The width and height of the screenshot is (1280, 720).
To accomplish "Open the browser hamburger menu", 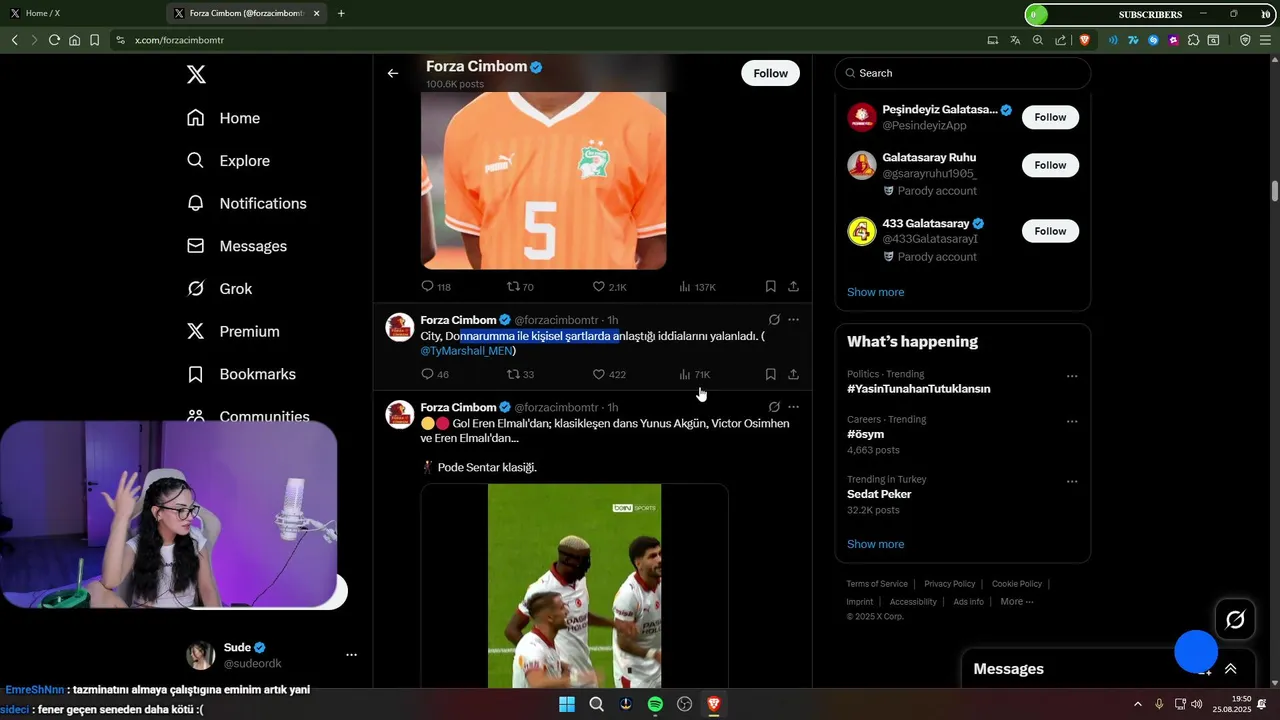I will point(1265,40).
